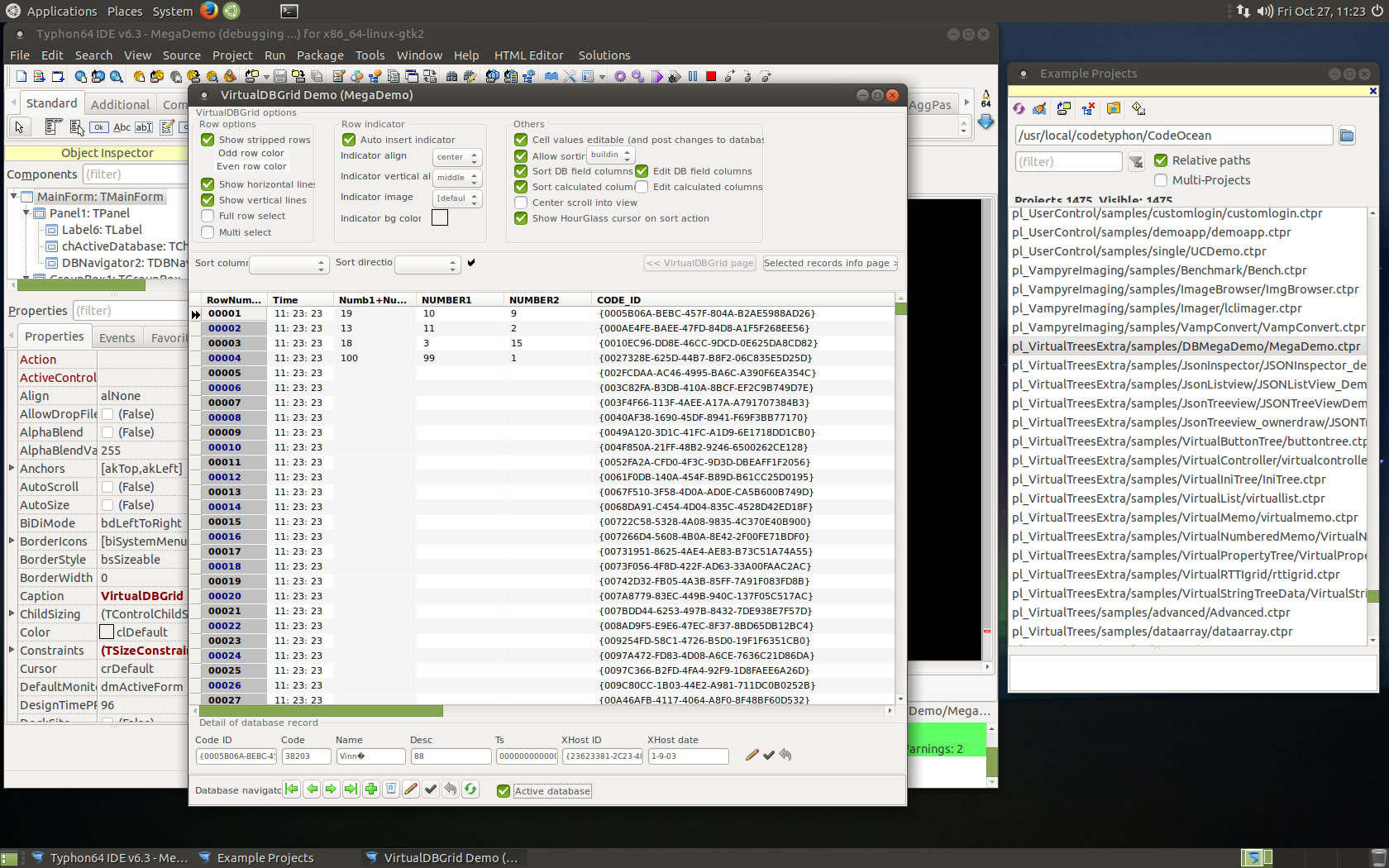The height and width of the screenshot is (868, 1389).
Task: Open Indicator vertical align dropdown showing middle
Action: pyautogui.click(x=457, y=178)
